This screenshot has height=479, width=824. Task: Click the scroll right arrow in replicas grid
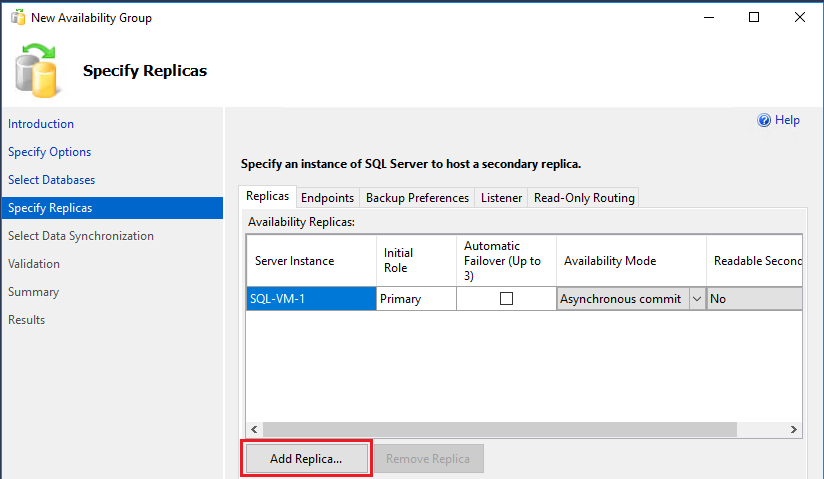point(794,429)
